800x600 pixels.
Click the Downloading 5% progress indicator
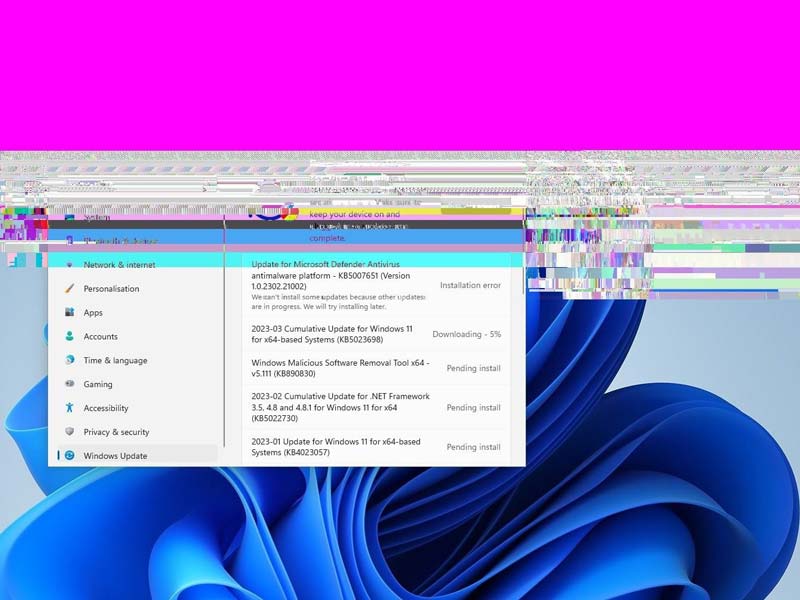pos(469,334)
